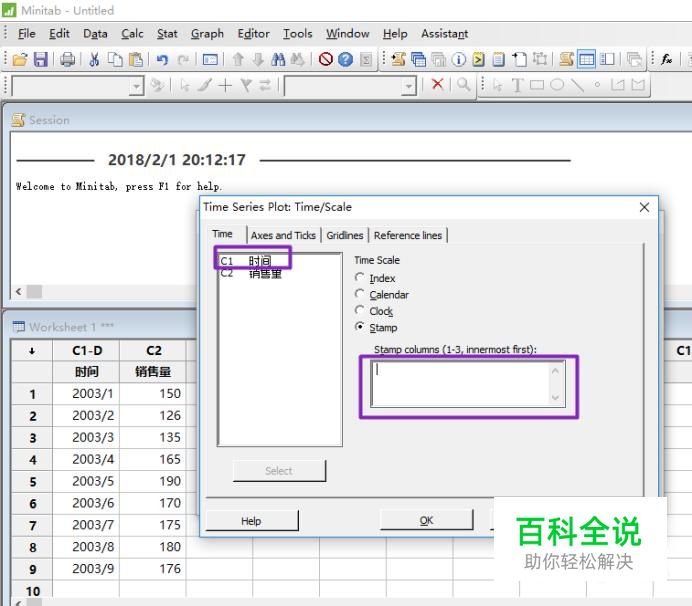The height and width of the screenshot is (606, 692).
Task: Click the crosshair icon in graph toolbar
Action: [x=225, y=85]
